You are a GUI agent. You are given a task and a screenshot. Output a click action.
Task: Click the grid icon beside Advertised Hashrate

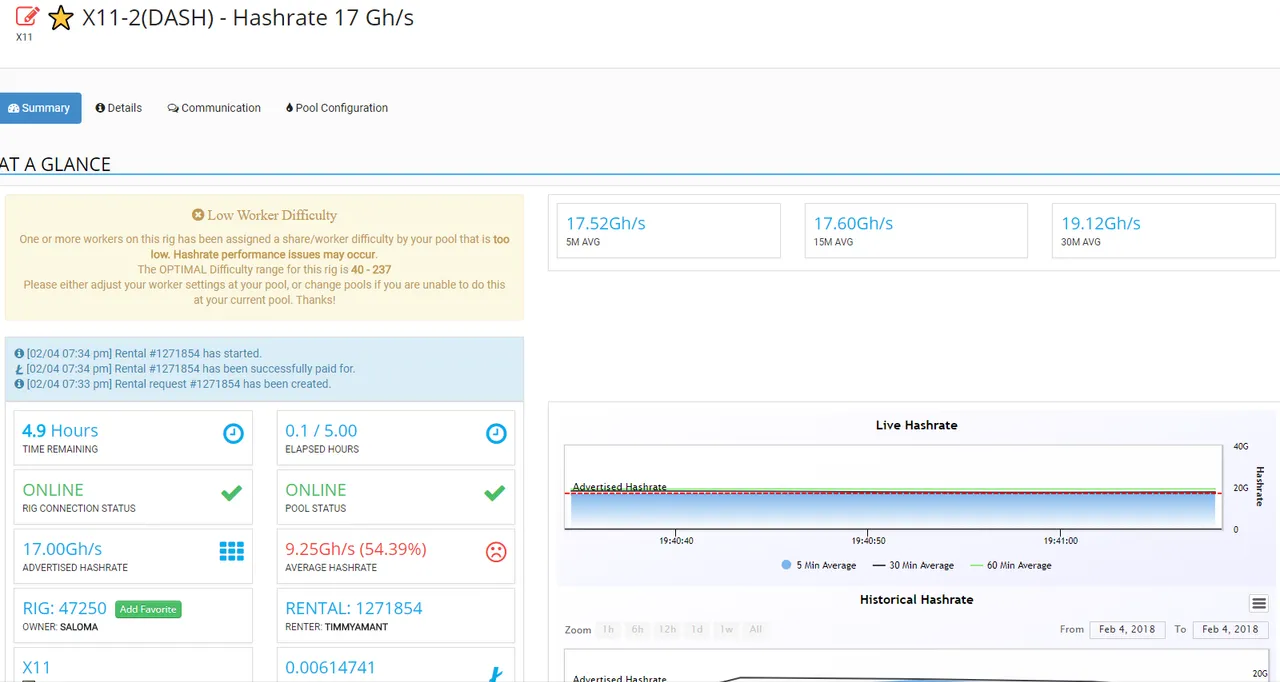pos(232,551)
